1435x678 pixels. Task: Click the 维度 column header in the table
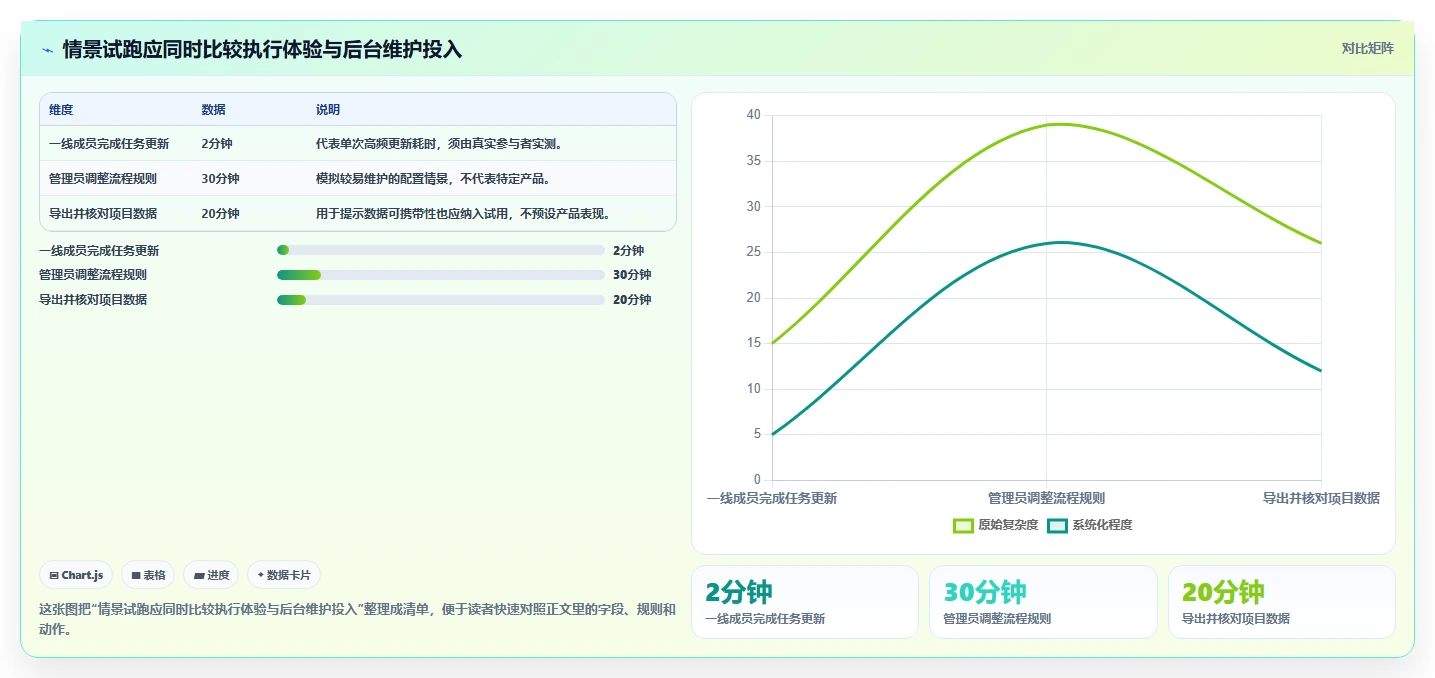pyautogui.click(x=61, y=110)
